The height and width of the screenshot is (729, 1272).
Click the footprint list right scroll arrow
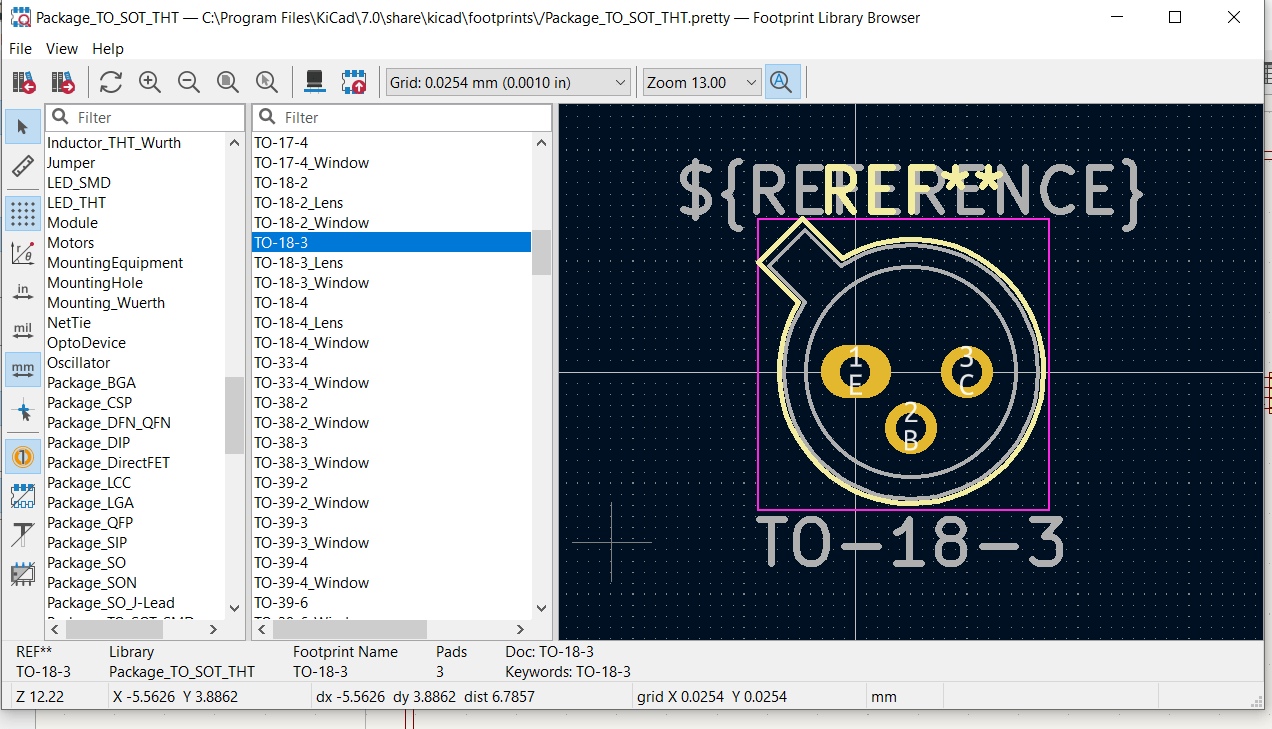click(x=520, y=629)
